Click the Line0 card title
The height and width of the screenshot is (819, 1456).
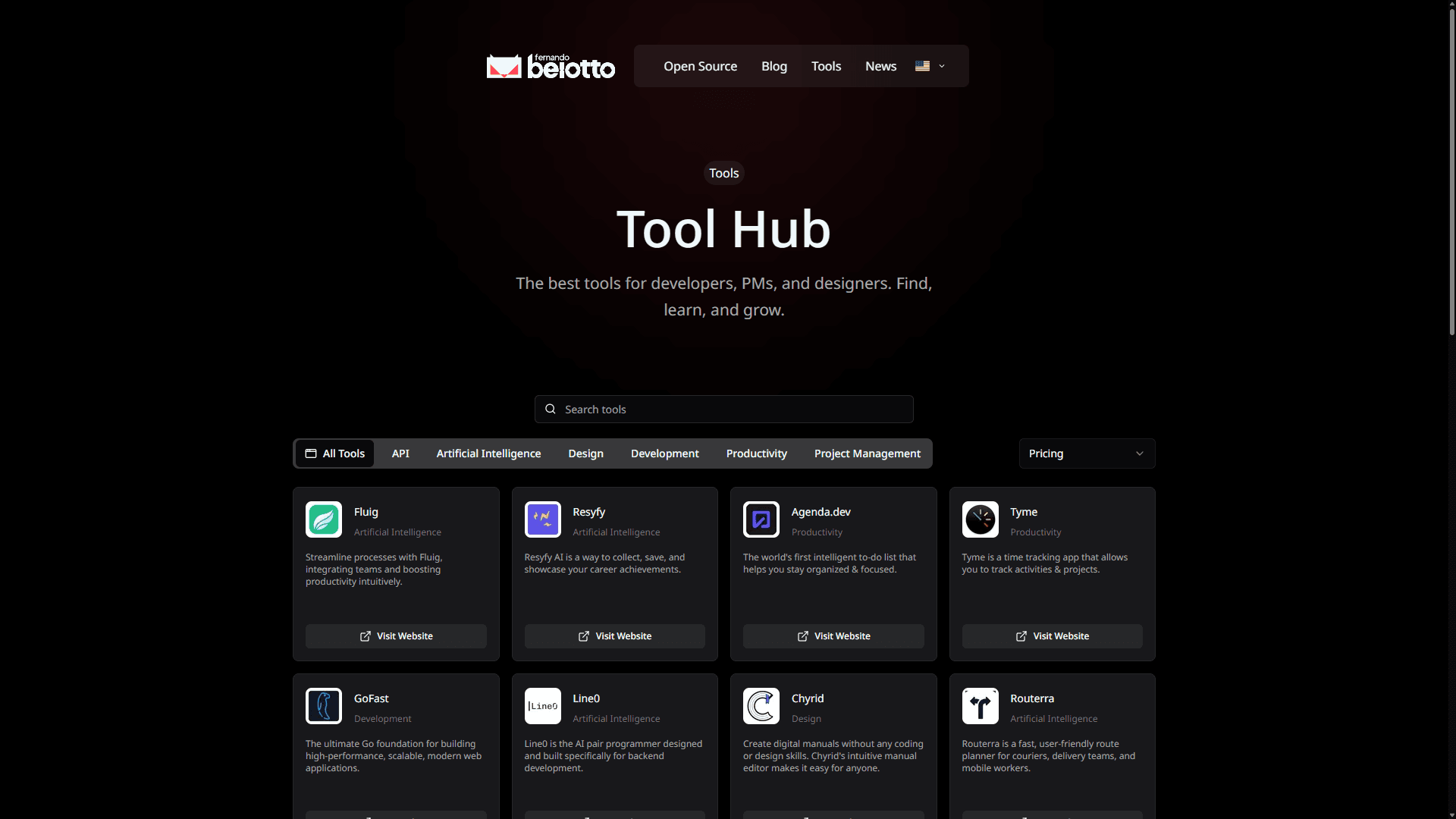tap(586, 698)
